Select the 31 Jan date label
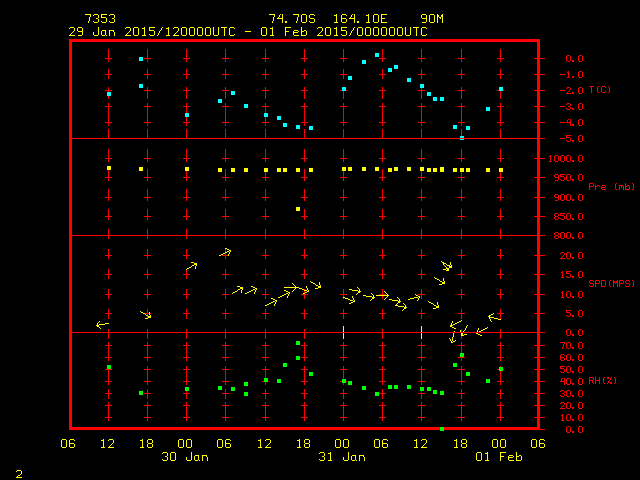The image size is (640, 480). pos(343,457)
